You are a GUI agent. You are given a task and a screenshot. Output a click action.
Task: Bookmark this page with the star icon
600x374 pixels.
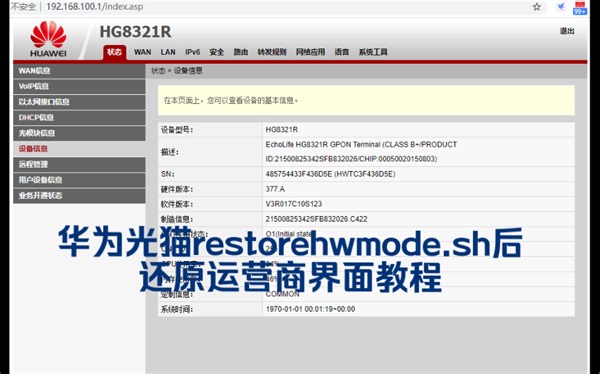(x=537, y=7)
